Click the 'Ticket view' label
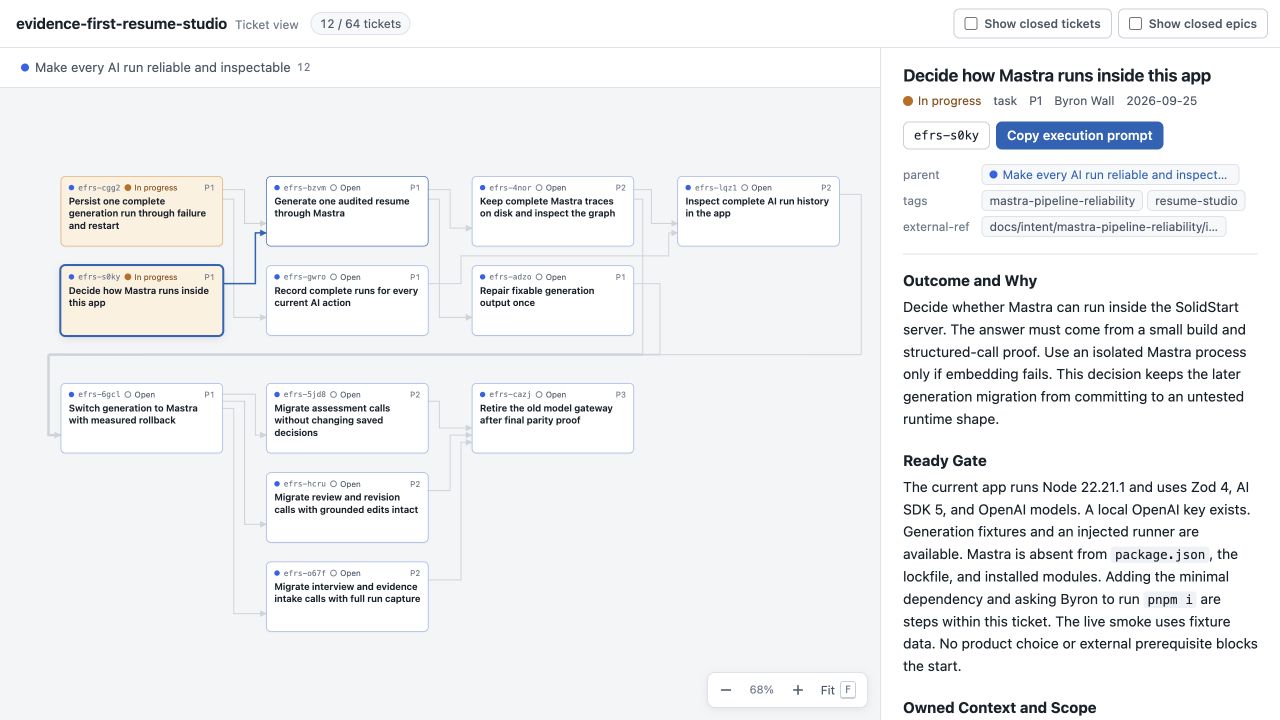 click(267, 24)
